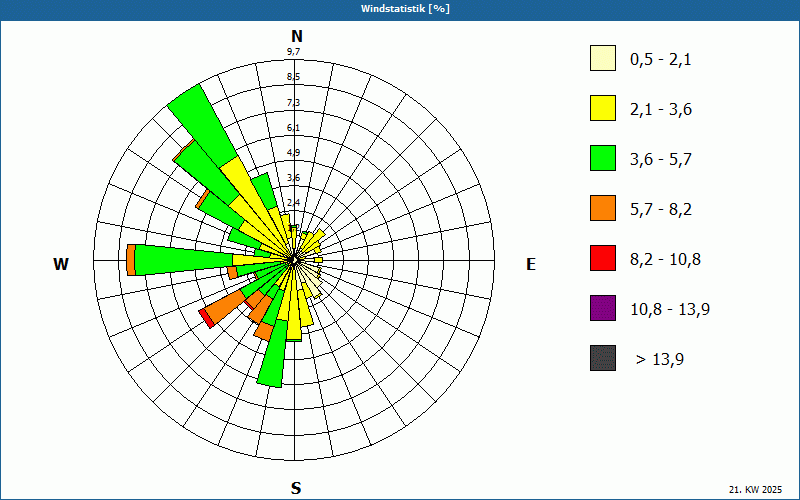This screenshot has width=800, height=500.
Task: Click the green 3,6 - 5,7 legend swatch
Action: pos(603,158)
